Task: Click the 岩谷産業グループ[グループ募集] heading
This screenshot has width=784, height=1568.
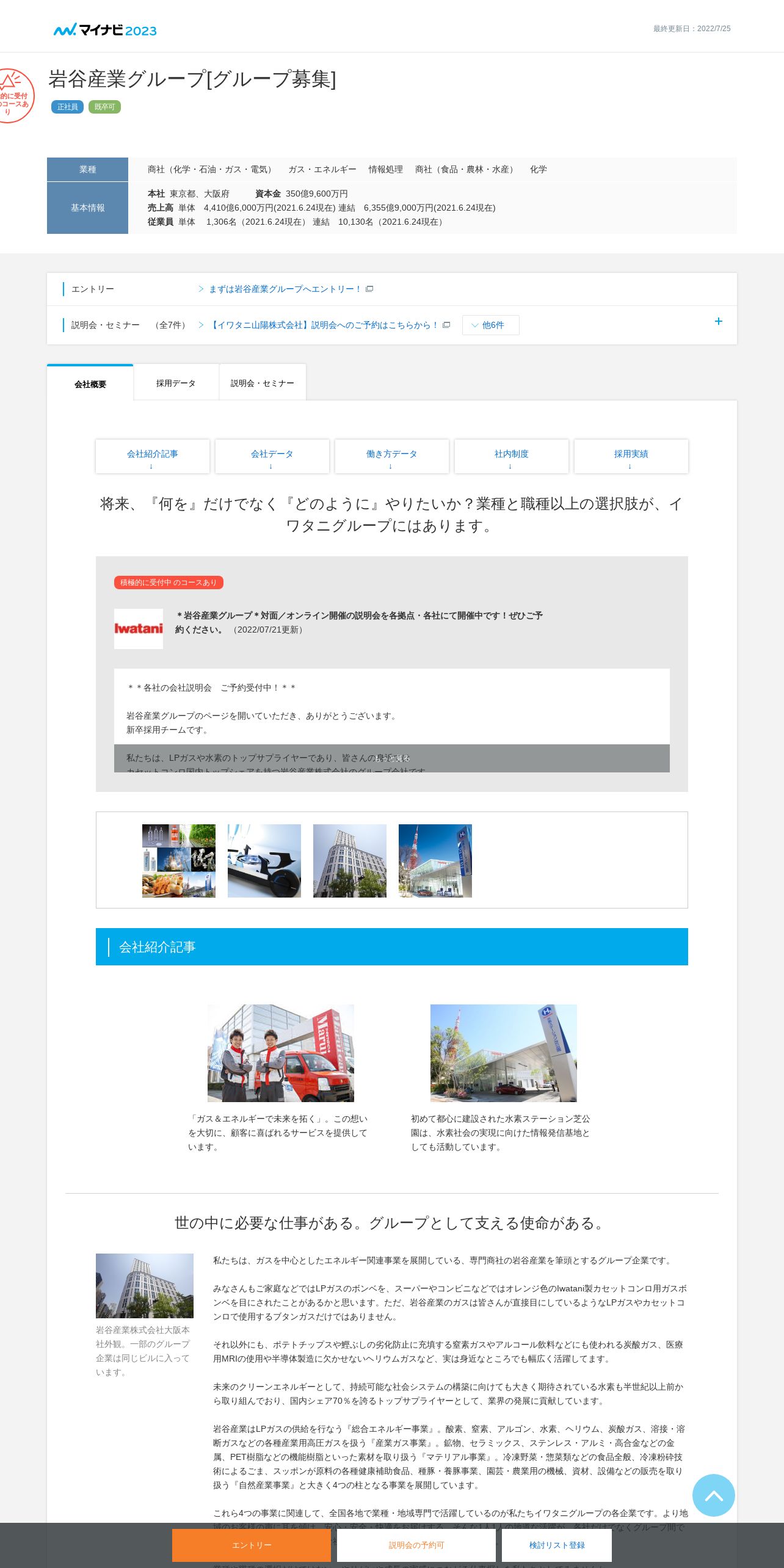Action: pos(192,79)
